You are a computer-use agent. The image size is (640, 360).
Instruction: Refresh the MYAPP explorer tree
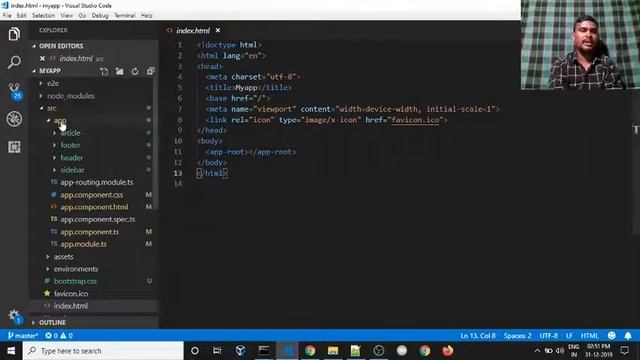(x=135, y=71)
